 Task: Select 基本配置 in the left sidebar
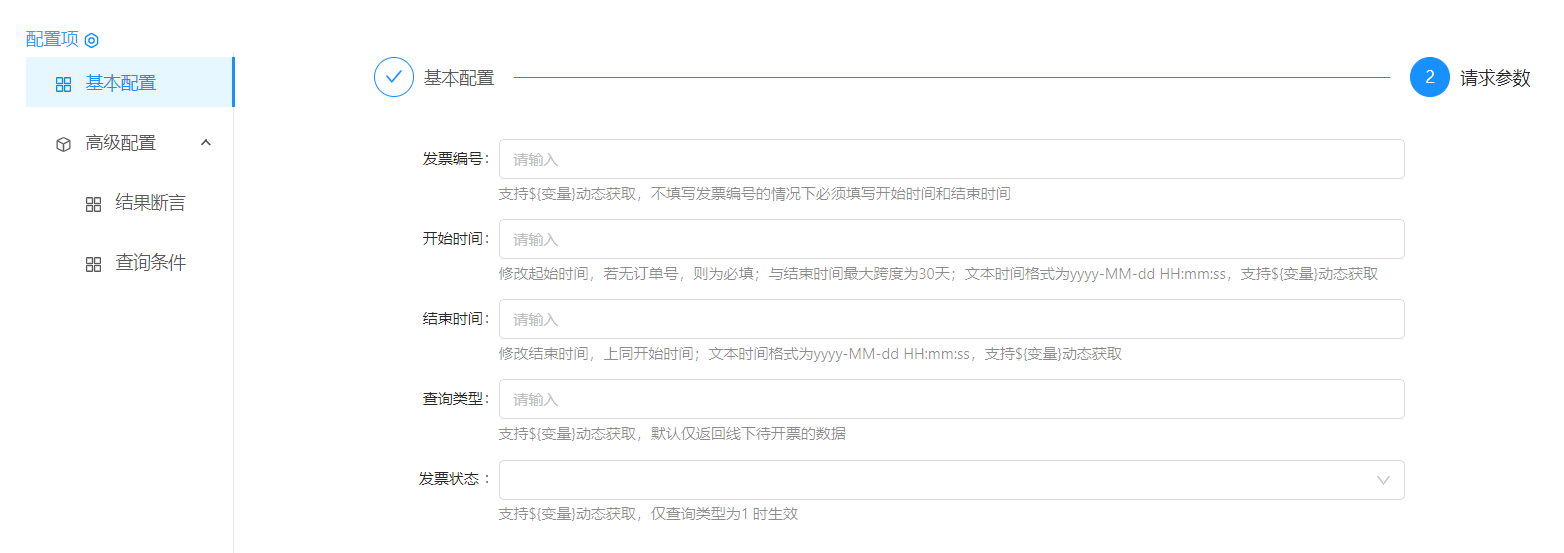click(121, 83)
